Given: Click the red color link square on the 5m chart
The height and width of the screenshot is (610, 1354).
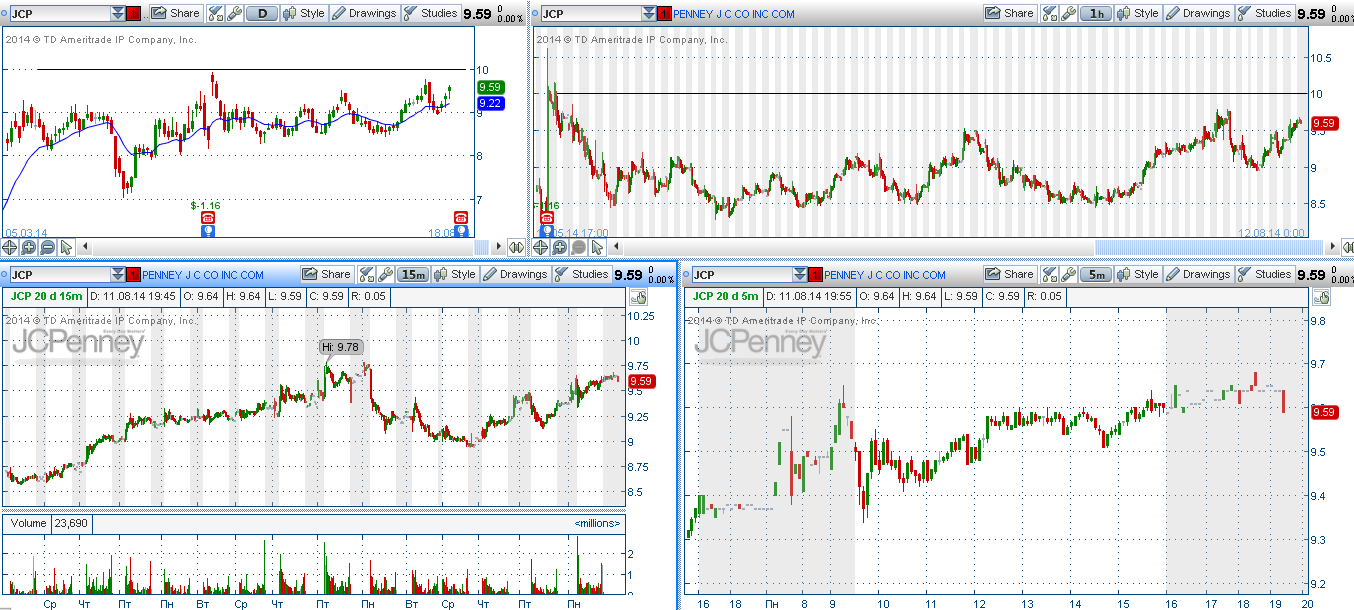Looking at the screenshot, I should pos(817,275).
